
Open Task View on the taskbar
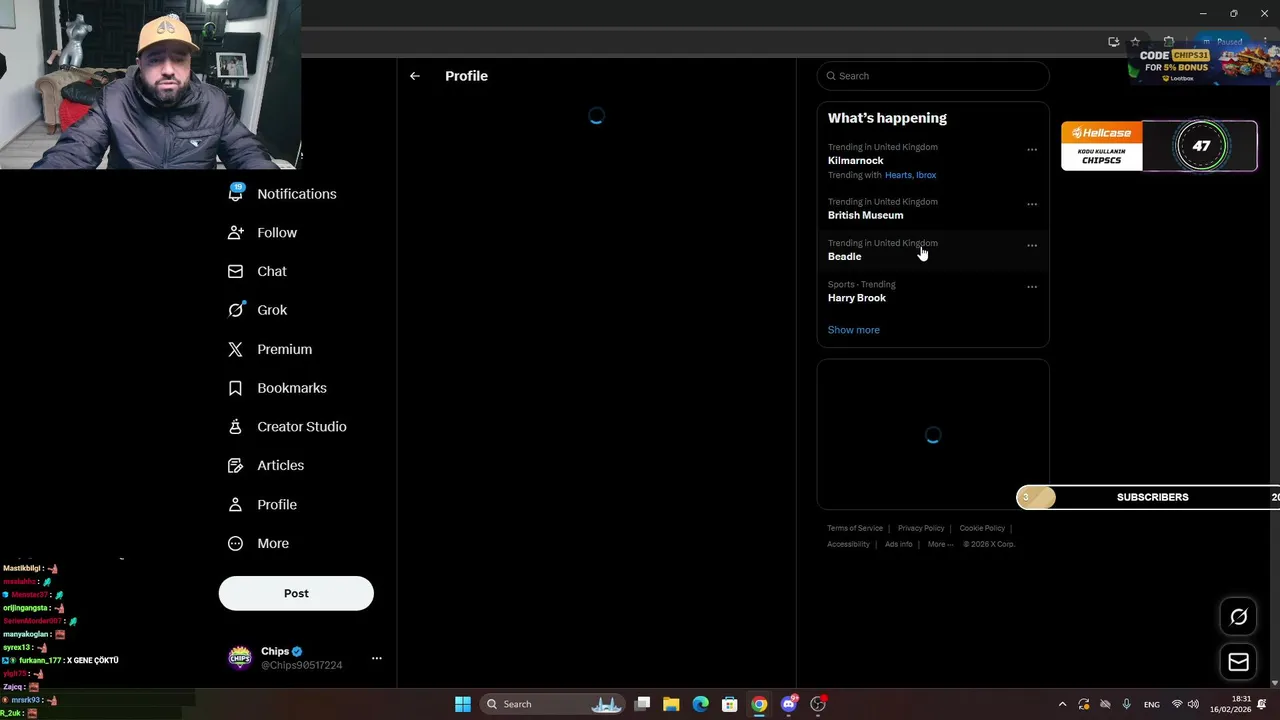[642, 704]
